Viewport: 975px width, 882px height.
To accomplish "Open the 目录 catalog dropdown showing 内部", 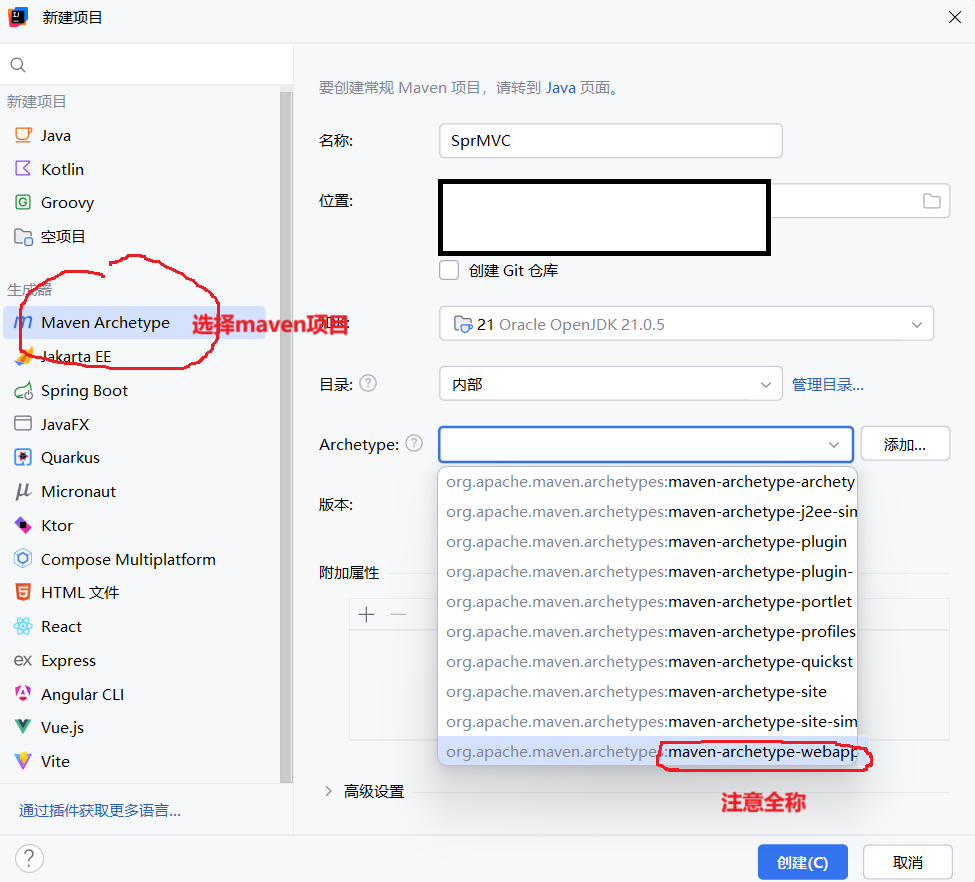I will (x=610, y=384).
